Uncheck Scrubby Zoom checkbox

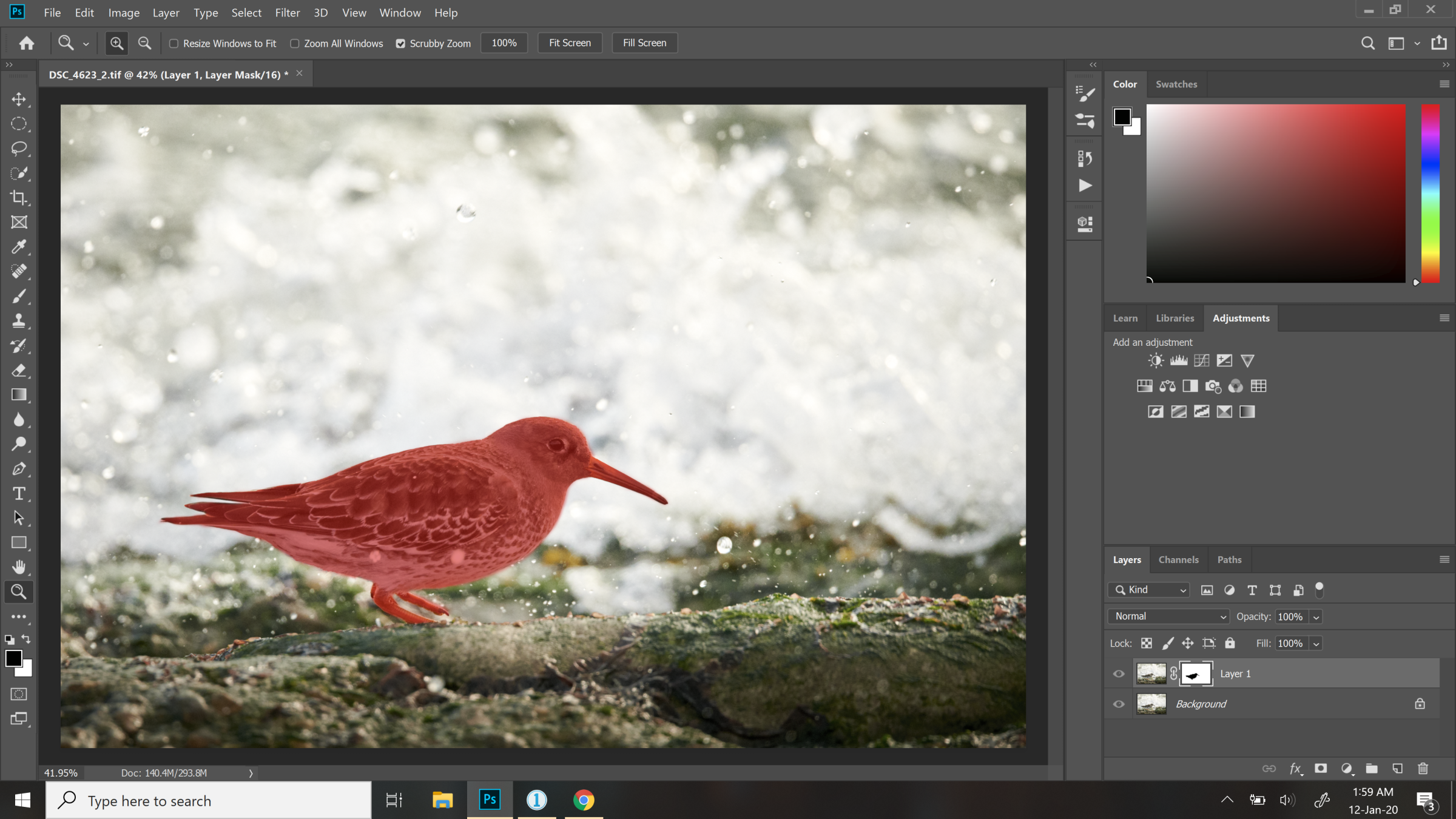400,44
